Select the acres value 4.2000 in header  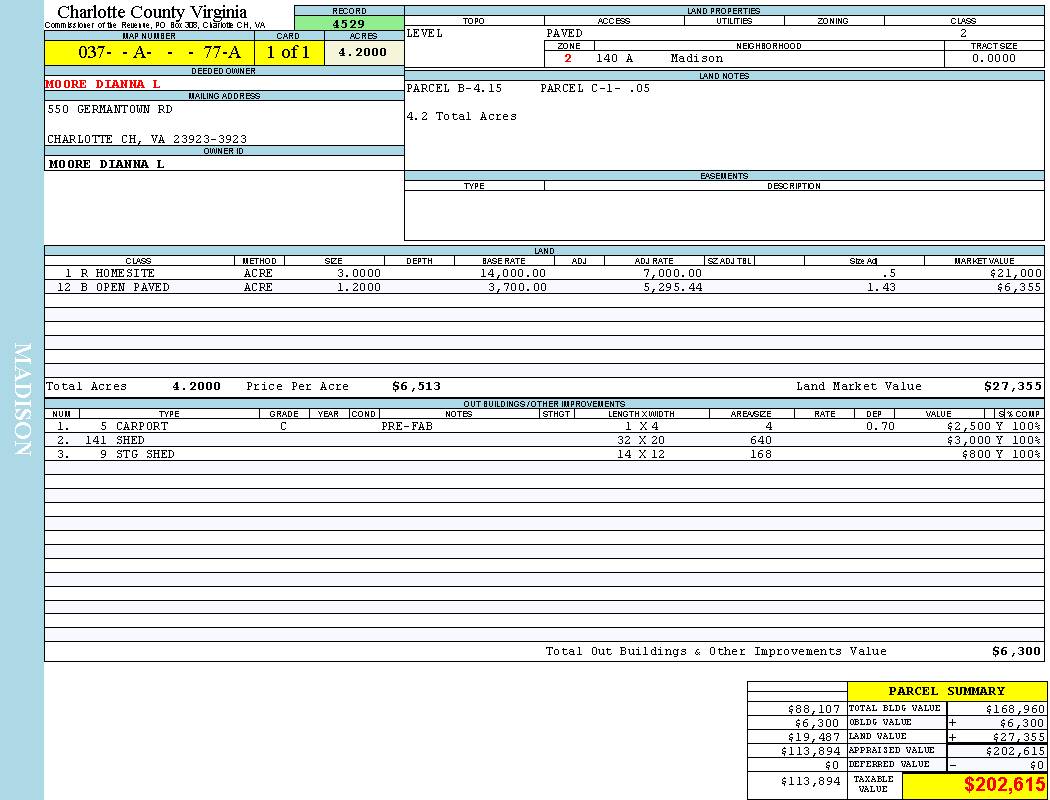click(x=363, y=53)
